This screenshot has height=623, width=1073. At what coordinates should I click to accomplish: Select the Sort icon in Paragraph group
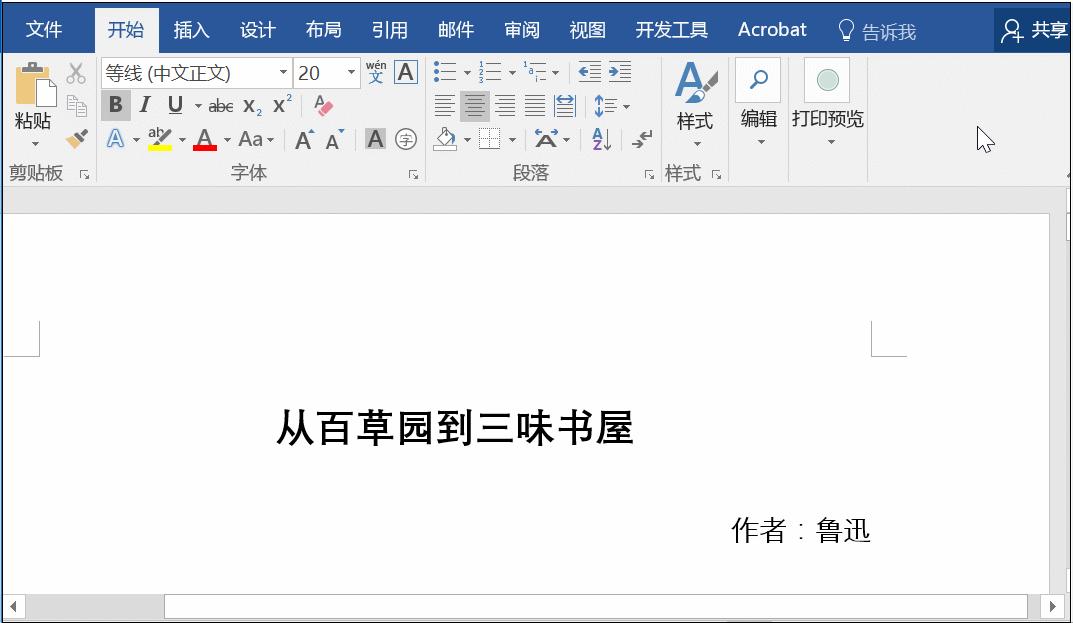[600, 139]
